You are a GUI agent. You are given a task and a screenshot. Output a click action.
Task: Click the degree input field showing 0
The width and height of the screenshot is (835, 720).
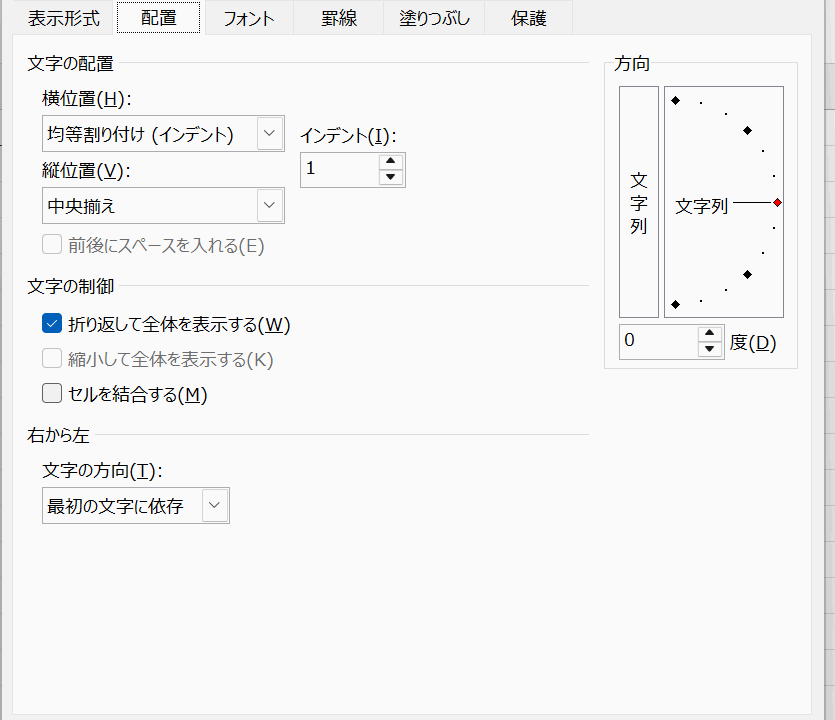point(656,341)
